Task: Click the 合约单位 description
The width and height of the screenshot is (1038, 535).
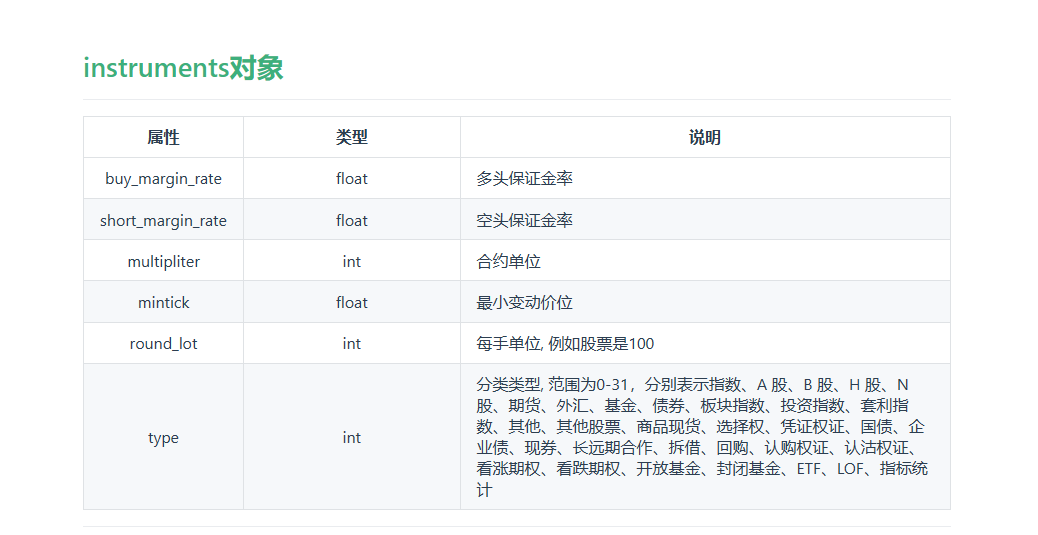Action: click(508, 261)
